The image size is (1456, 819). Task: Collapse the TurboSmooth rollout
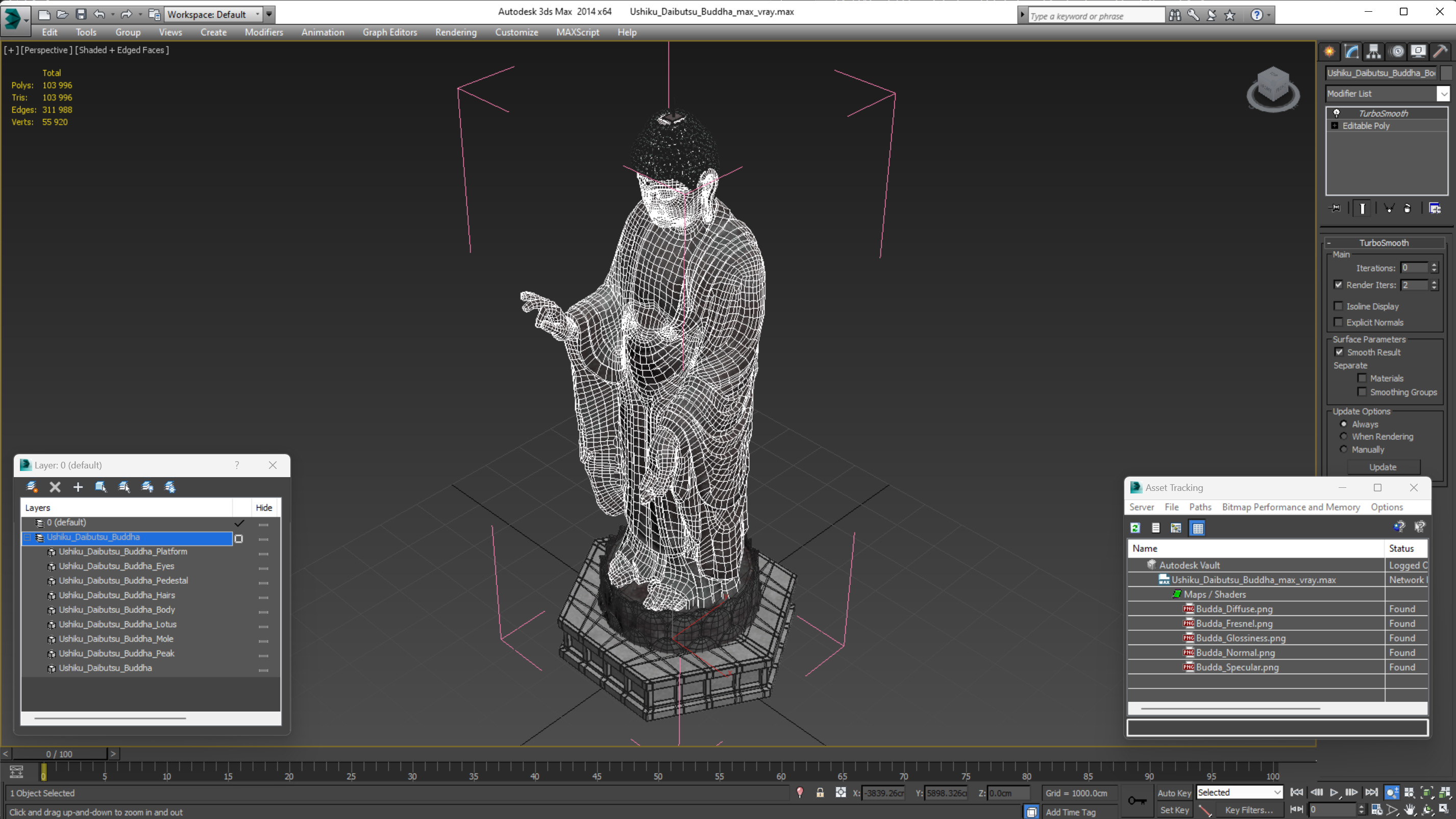point(1329,243)
